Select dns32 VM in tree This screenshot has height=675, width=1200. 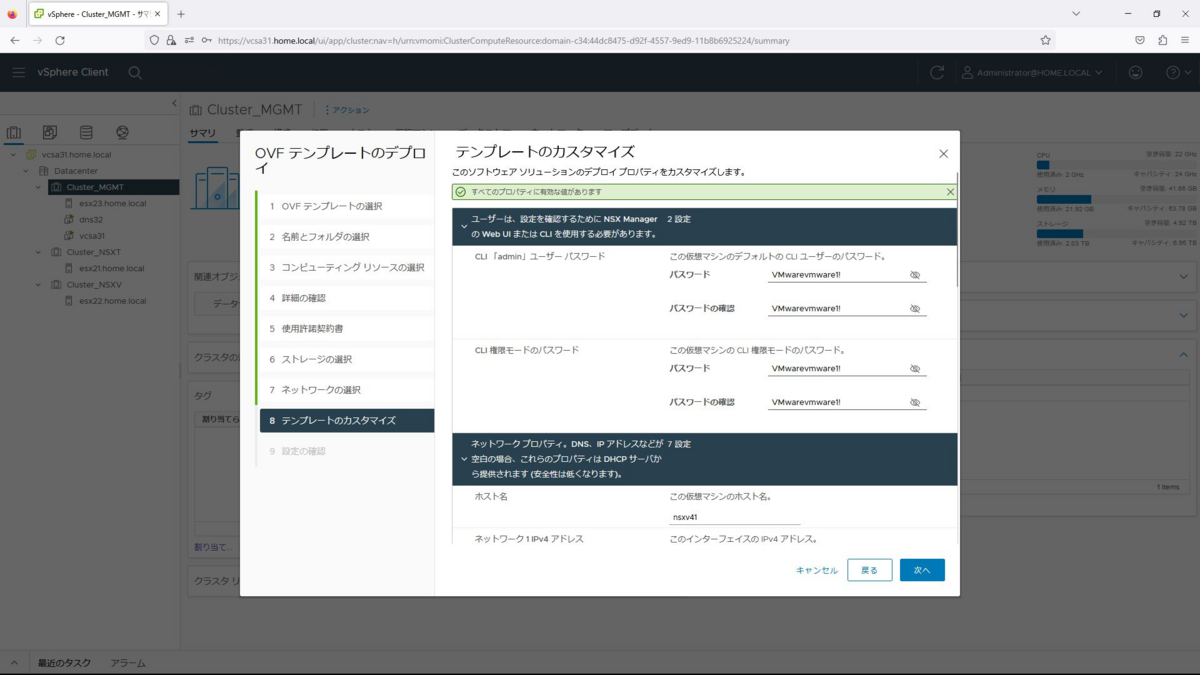pos(91,219)
